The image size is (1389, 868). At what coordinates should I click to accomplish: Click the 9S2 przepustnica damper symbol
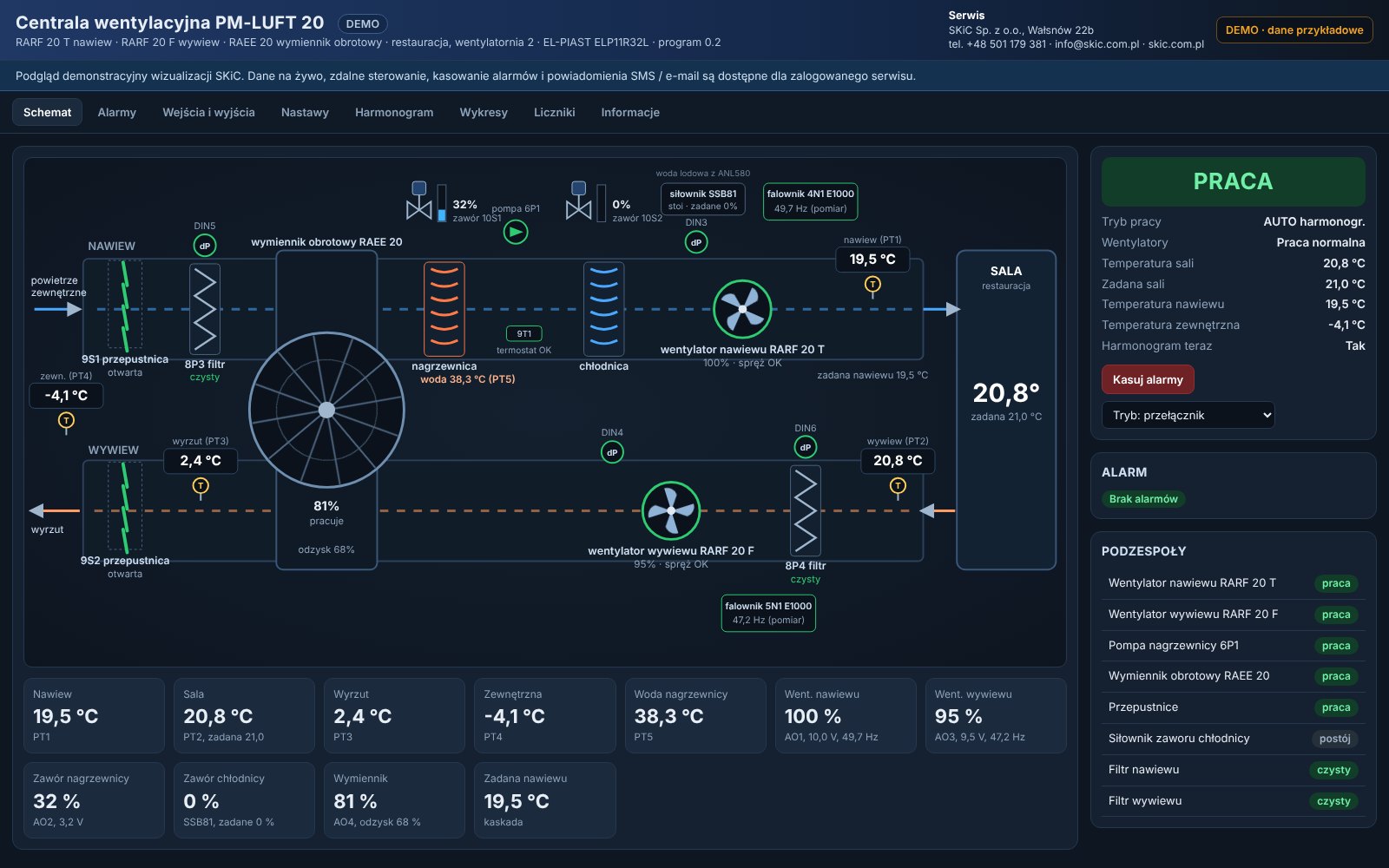point(125,509)
